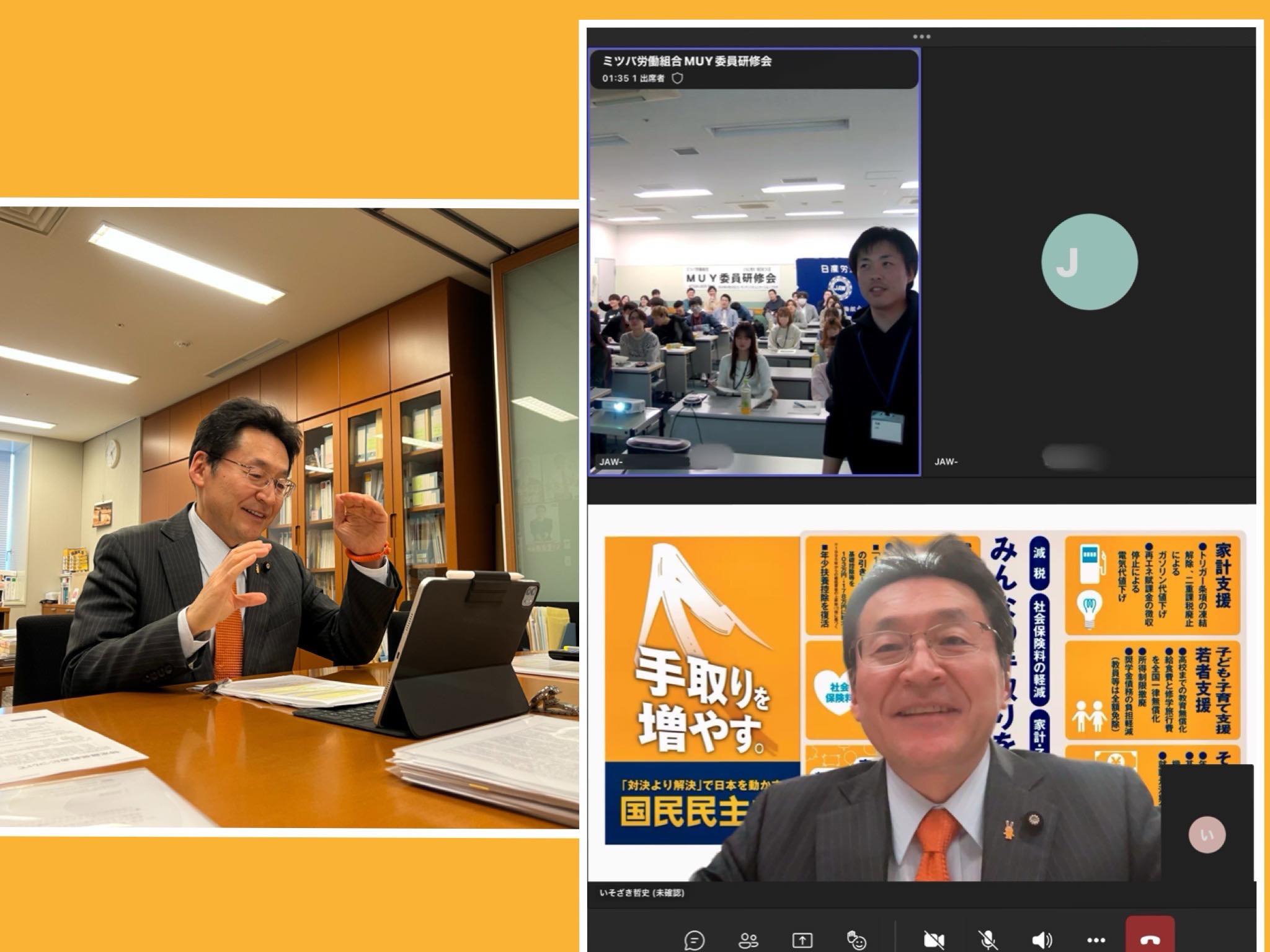This screenshot has width=1270, height=952.
Task: Unmute the microphone
Action: pos(988,940)
